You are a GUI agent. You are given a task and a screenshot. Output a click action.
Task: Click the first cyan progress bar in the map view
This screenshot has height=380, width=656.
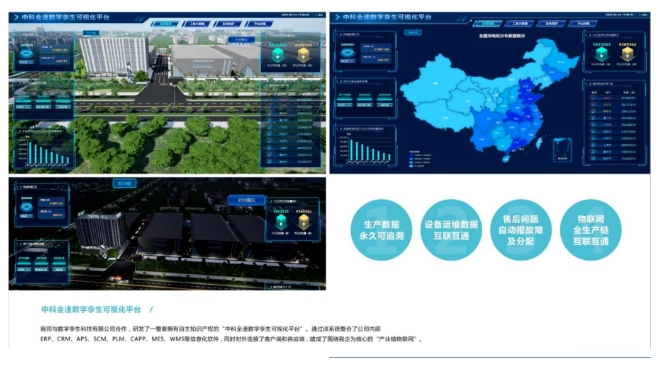pos(345,100)
